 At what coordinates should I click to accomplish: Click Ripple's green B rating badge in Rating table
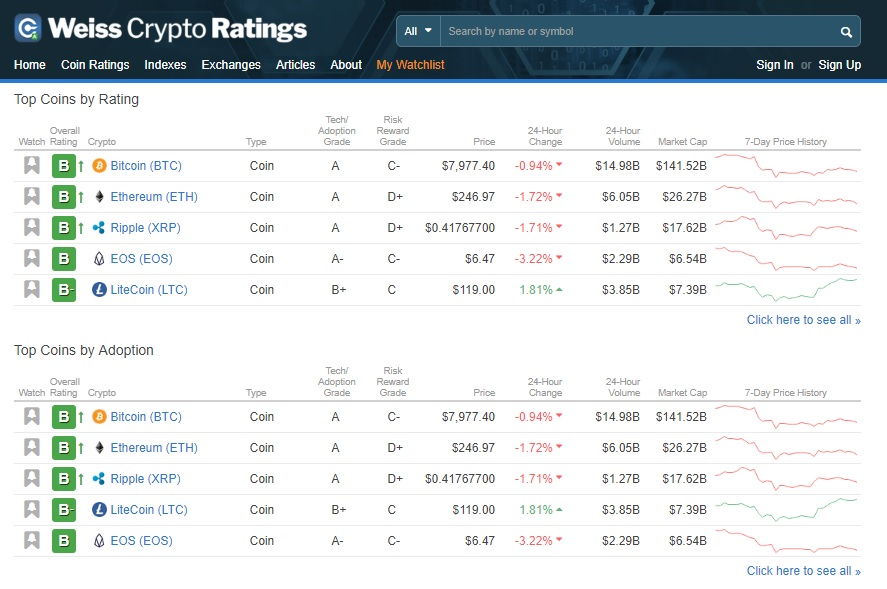[x=64, y=228]
